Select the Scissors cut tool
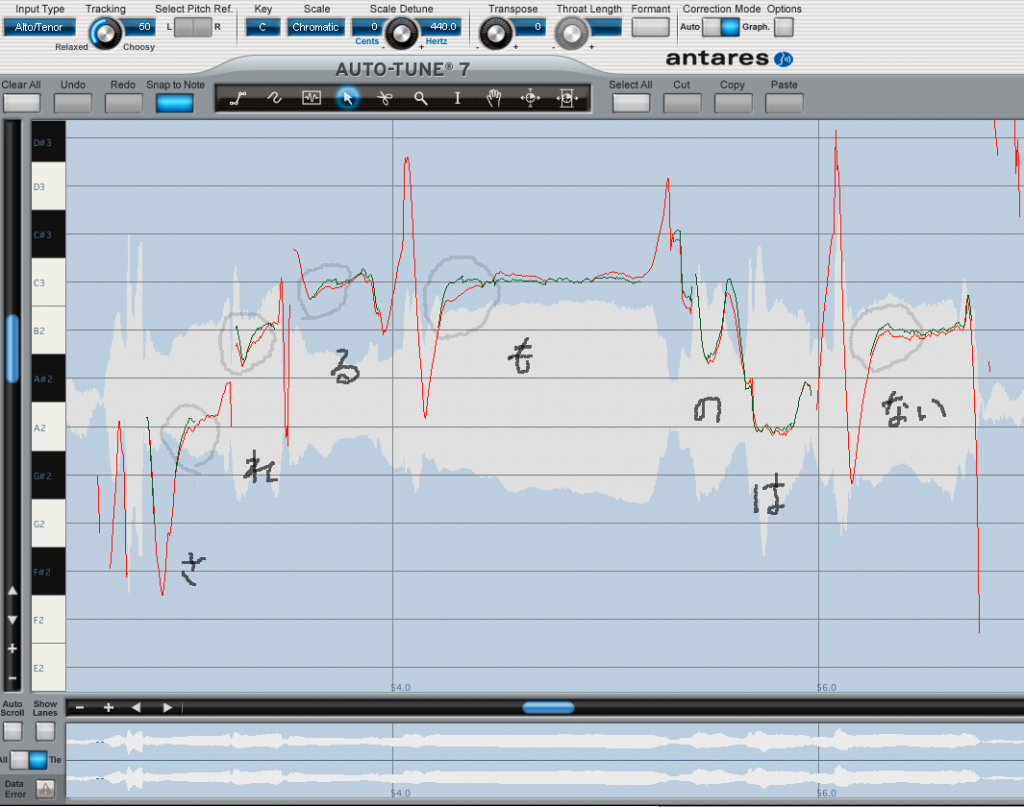Image resolution: width=1024 pixels, height=807 pixels. (384, 99)
